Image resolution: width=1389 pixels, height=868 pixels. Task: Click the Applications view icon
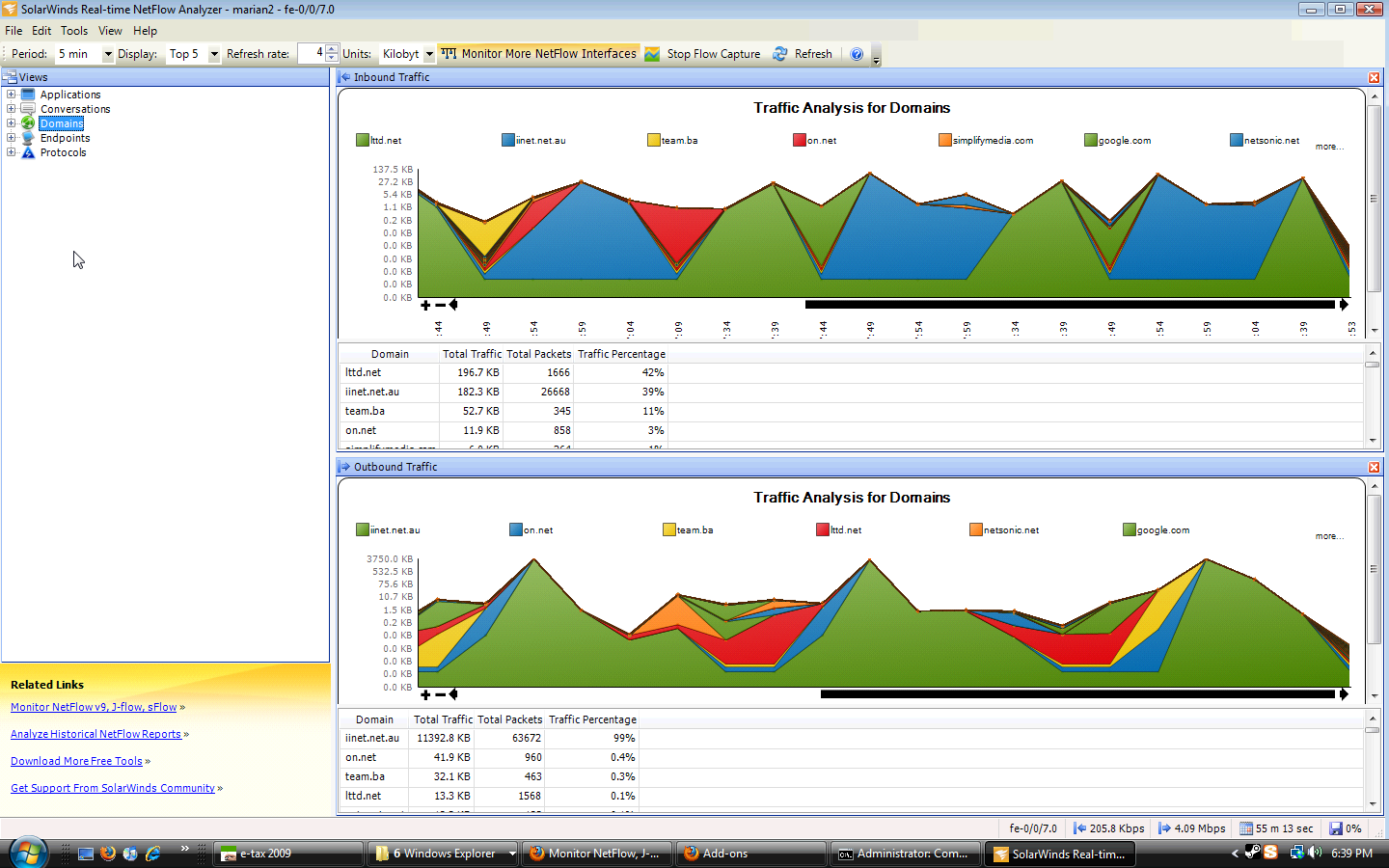[28, 95]
